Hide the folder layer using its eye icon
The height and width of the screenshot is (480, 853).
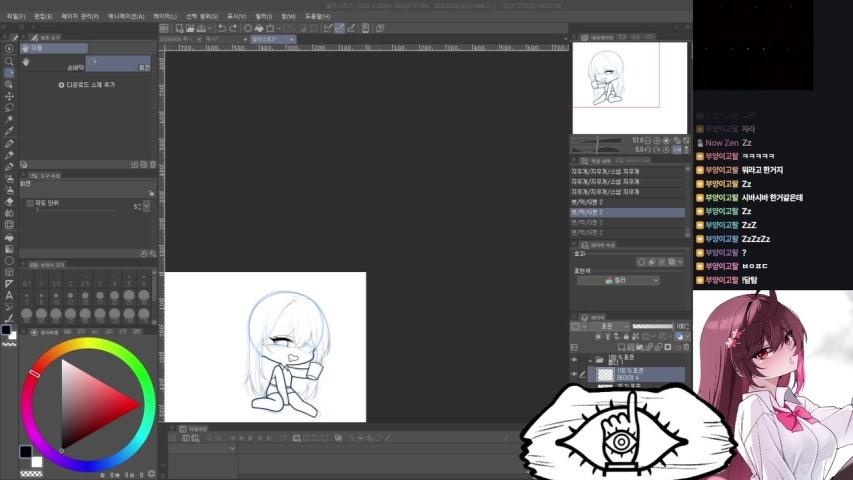574,359
